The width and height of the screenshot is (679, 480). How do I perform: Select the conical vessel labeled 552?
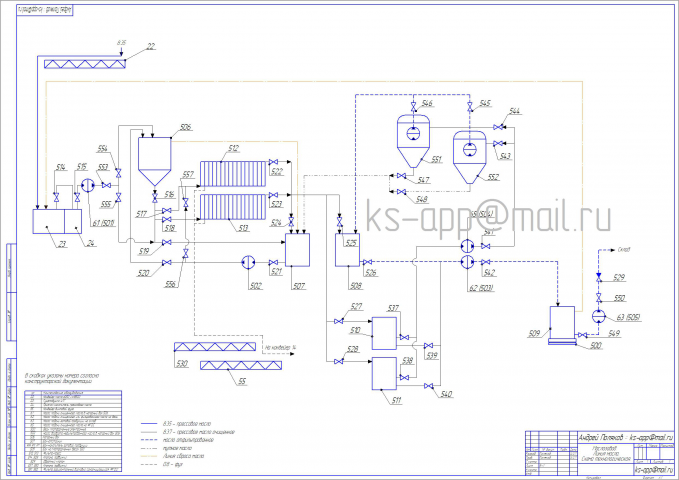(x=470, y=157)
